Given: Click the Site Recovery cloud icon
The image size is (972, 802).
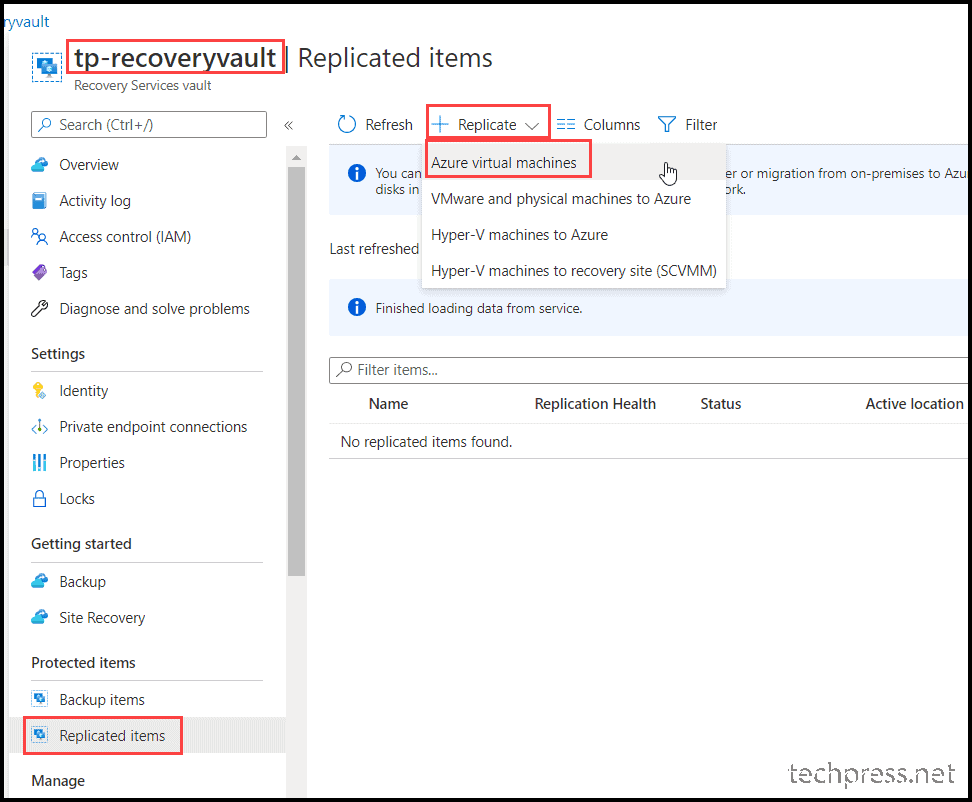Looking at the screenshot, I should 40,617.
